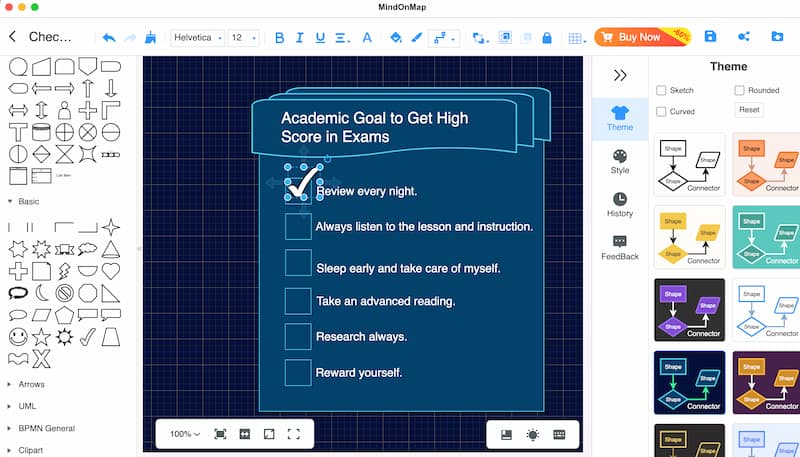Screen dimensions: 800x457
Task: Toggle bold text formatting
Action: [279, 38]
